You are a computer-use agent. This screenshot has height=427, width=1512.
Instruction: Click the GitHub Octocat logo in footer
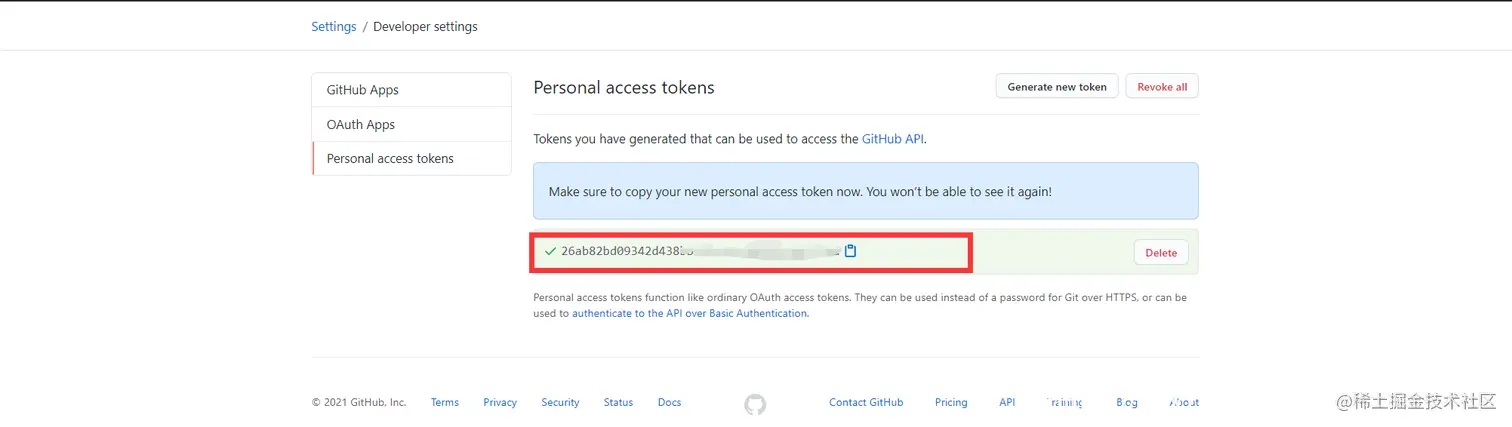tap(755, 404)
